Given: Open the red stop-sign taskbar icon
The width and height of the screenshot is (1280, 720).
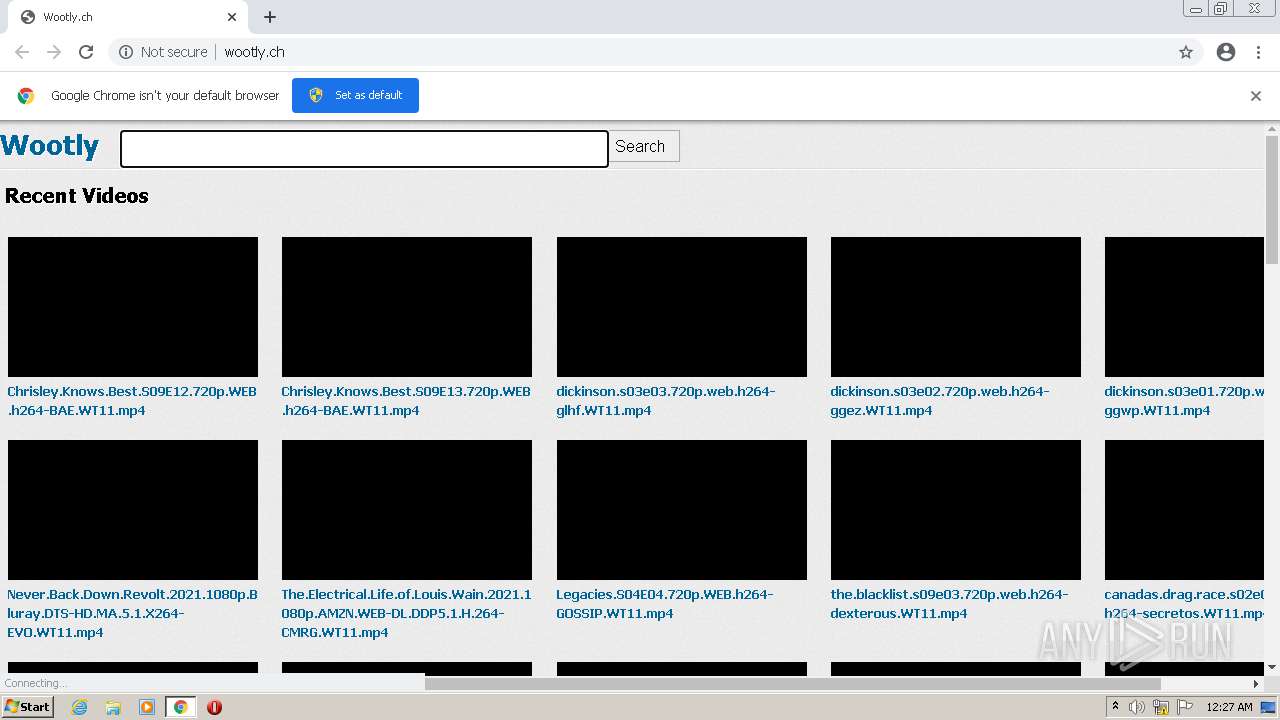Looking at the screenshot, I should 214,707.
